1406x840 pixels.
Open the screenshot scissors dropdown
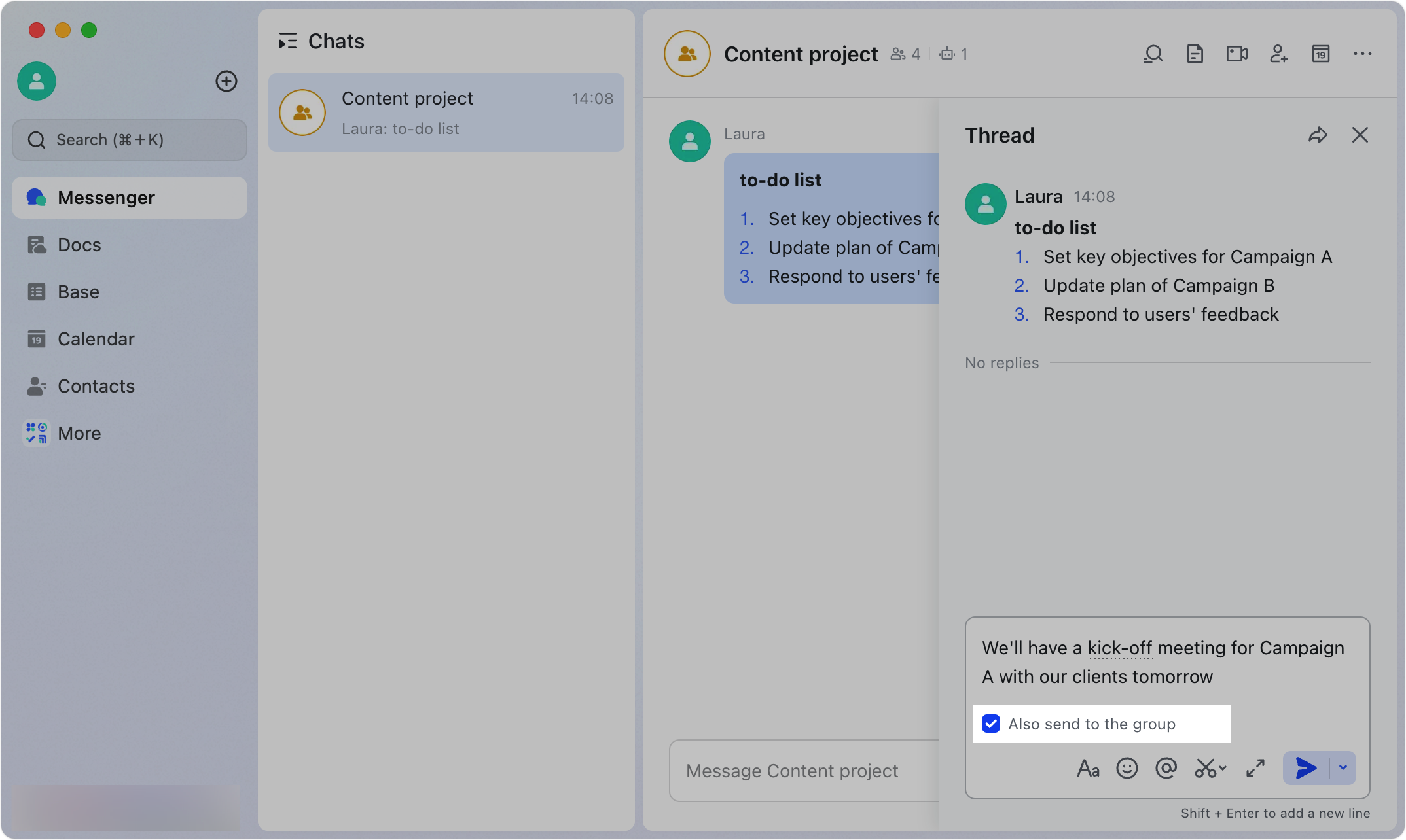tap(1210, 768)
